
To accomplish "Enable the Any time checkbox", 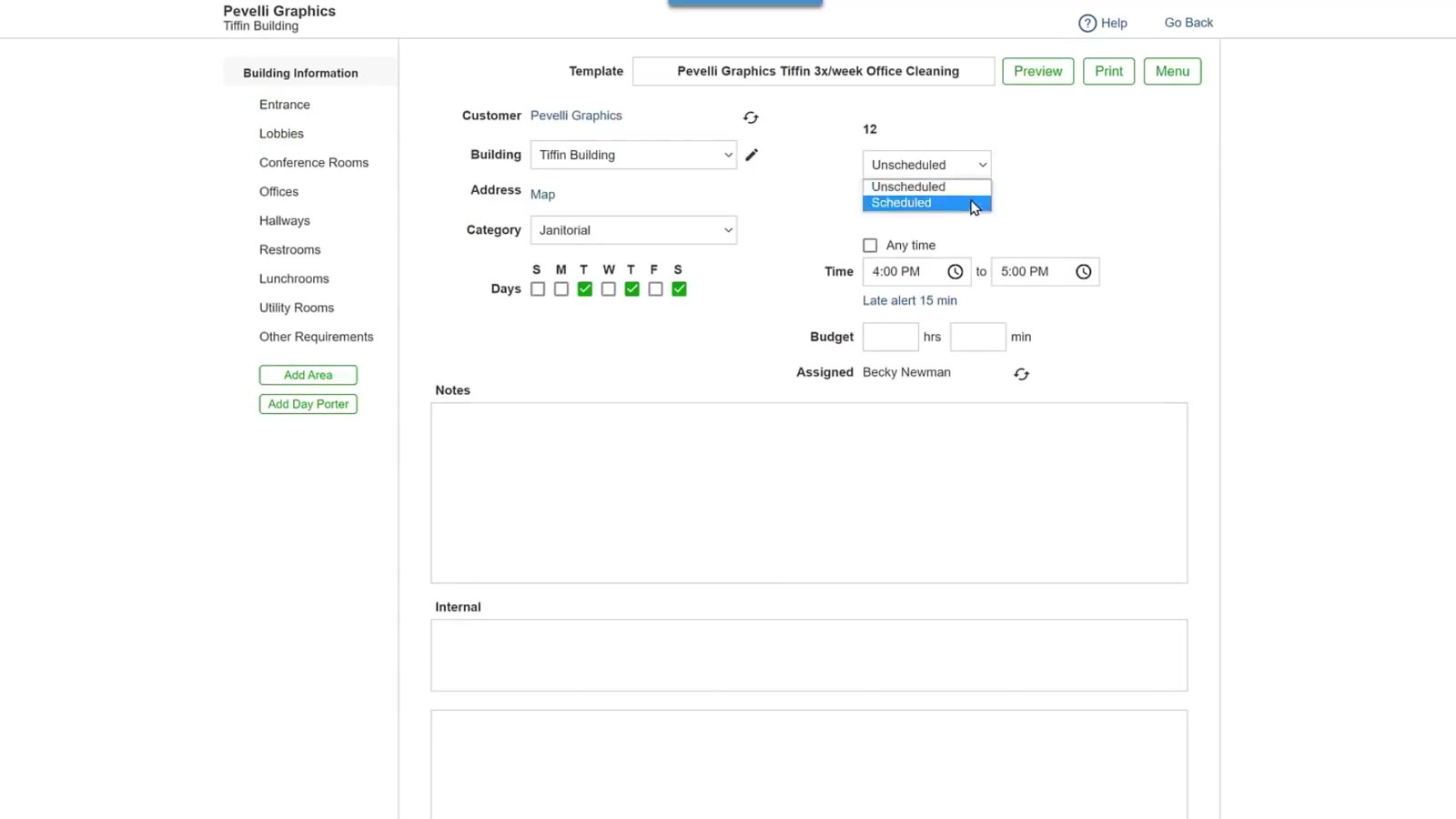I will [870, 246].
